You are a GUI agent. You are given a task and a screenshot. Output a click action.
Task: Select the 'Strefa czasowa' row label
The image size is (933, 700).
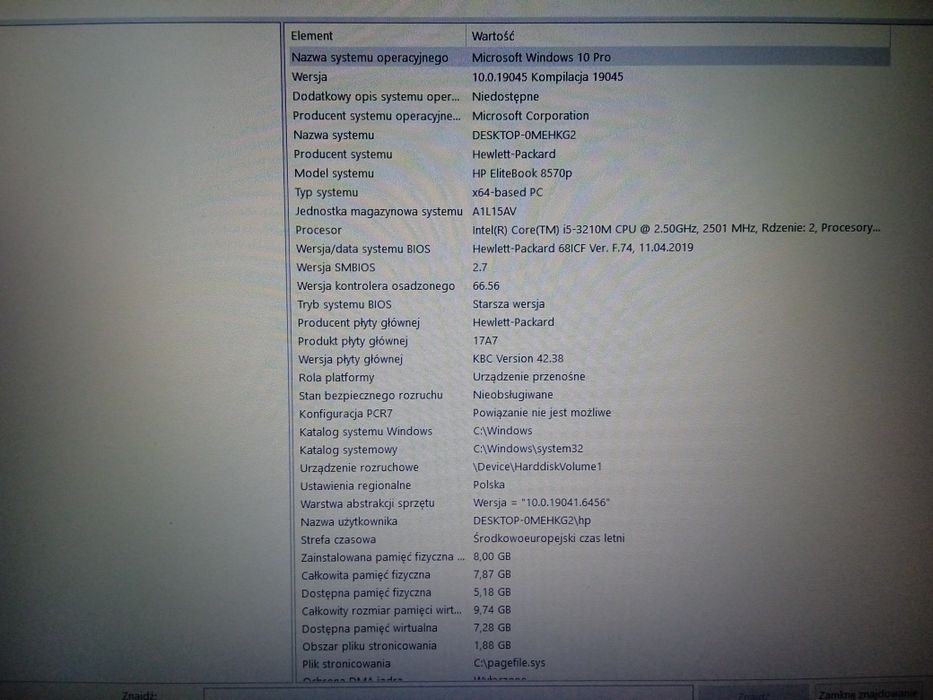pos(338,539)
